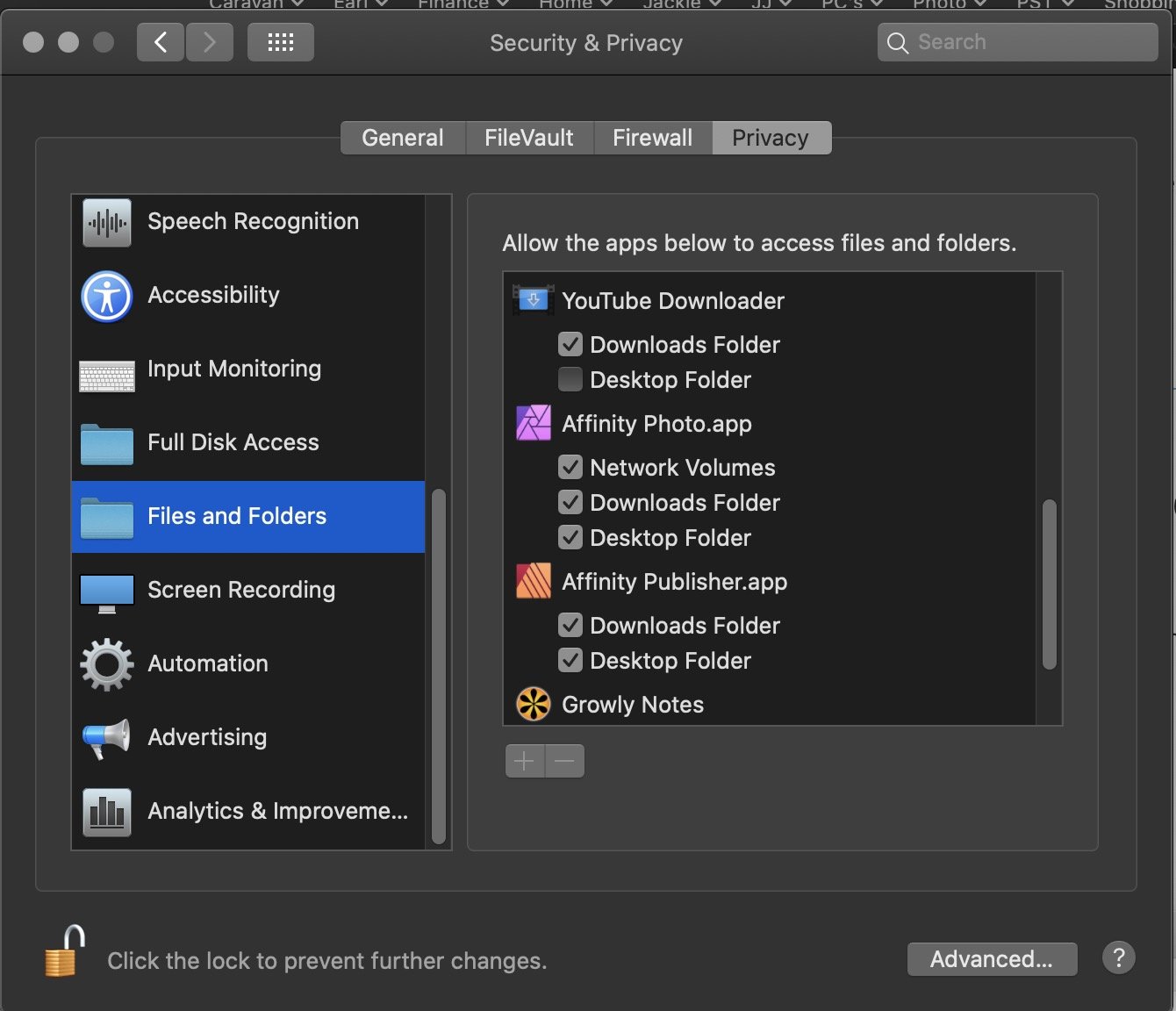
Task: Toggle Affinity Publisher Downloads Folder checkbox
Action: [570, 625]
